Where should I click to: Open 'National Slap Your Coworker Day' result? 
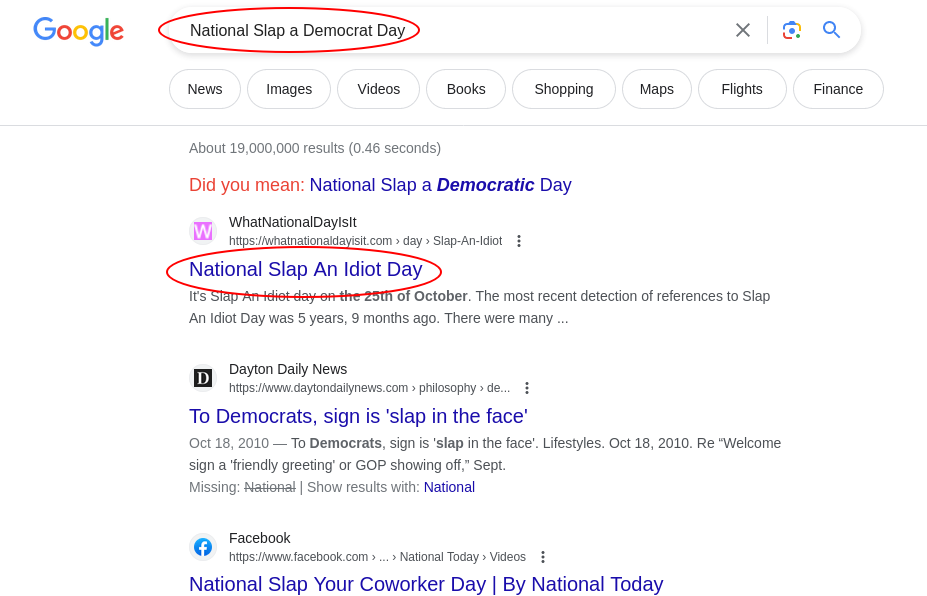[x=426, y=584]
